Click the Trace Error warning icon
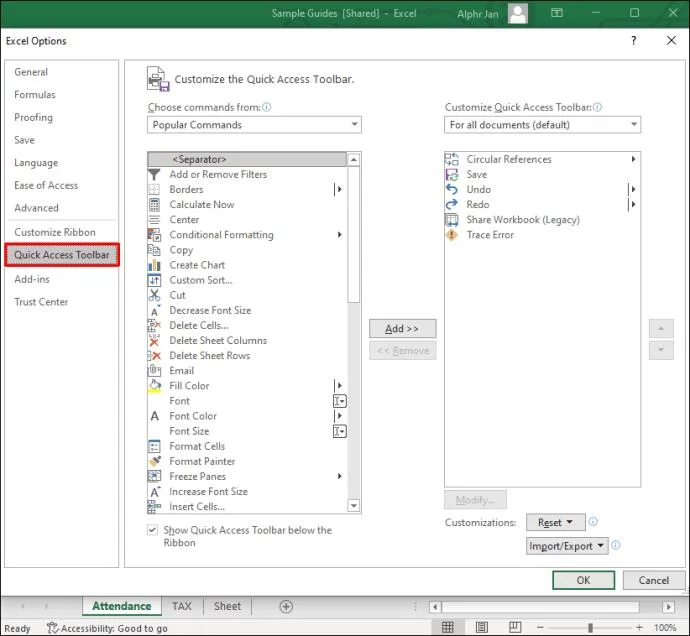This screenshot has width=690, height=636. pyautogui.click(x=451, y=235)
